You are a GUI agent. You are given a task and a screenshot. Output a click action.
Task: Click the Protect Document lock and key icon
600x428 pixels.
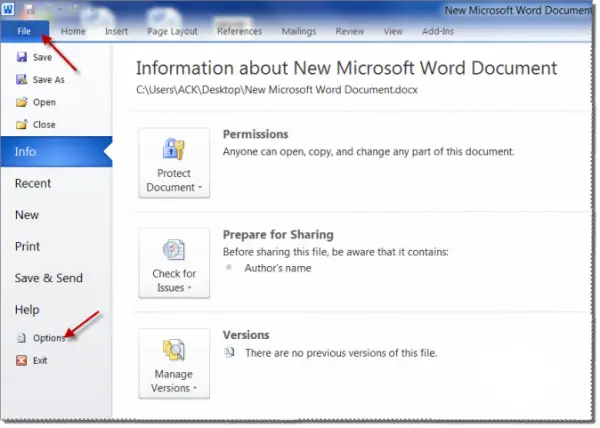tap(174, 149)
